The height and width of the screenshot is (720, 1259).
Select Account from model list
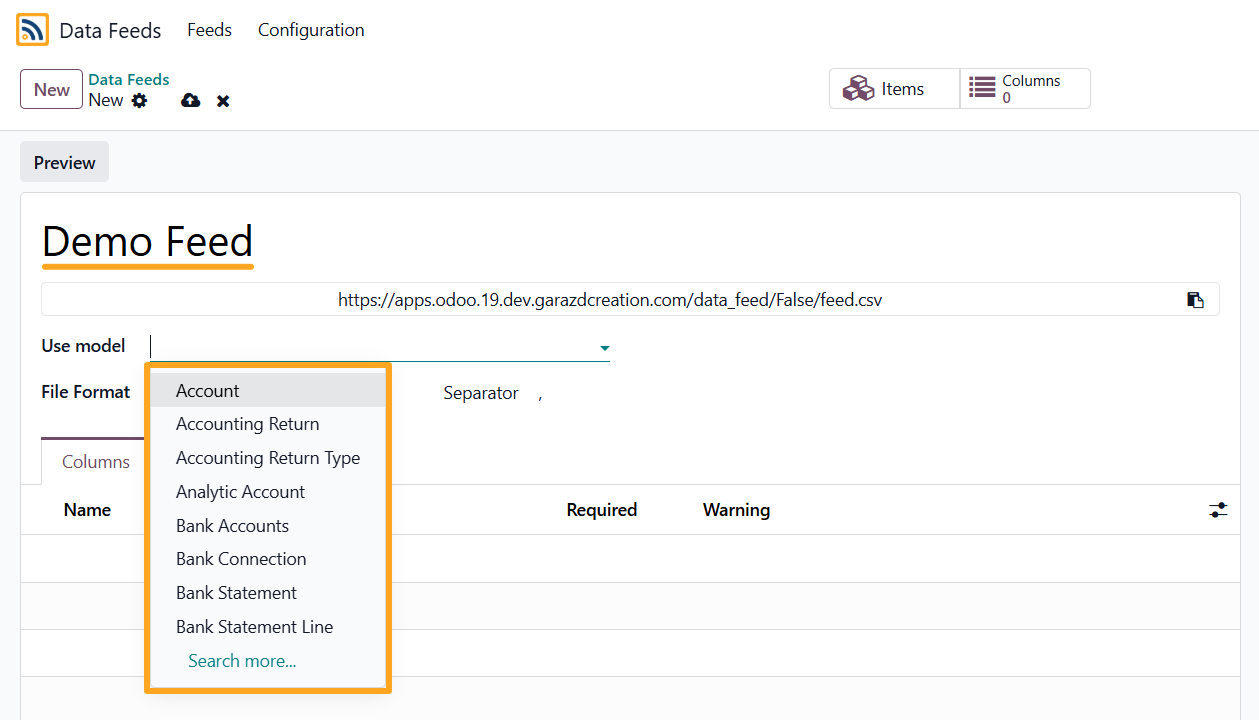pyautogui.click(x=208, y=391)
